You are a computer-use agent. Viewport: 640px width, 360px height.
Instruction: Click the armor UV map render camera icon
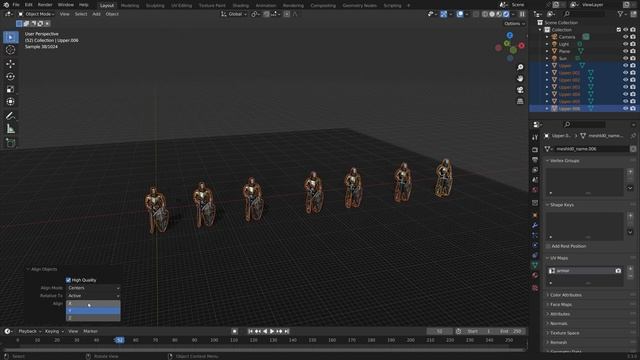618,271
